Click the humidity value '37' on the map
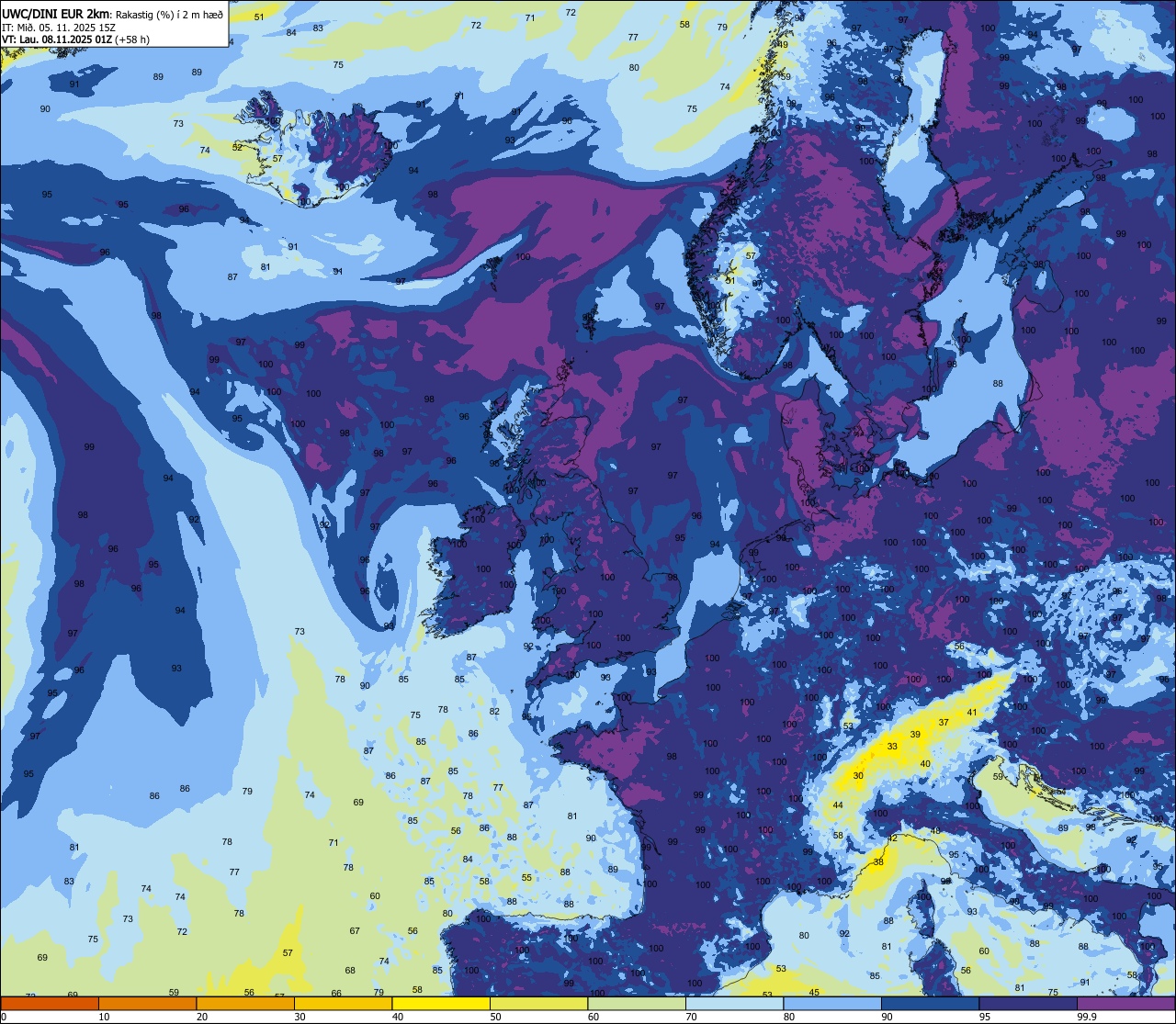 [x=944, y=723]
